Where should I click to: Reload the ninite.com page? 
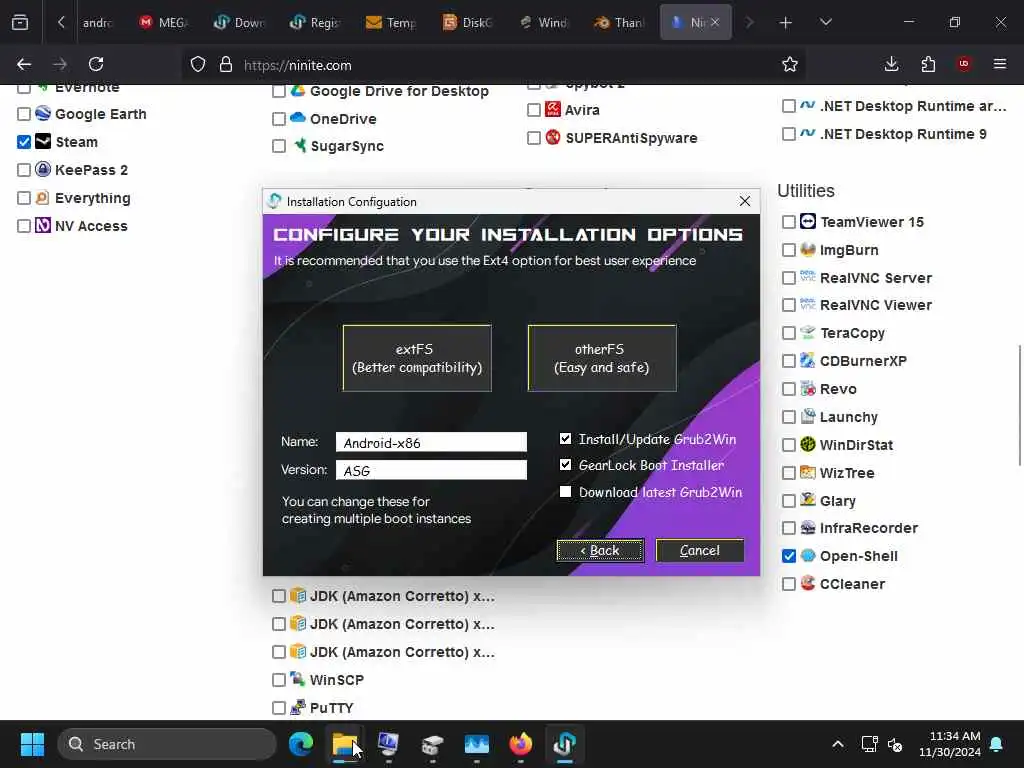click(96, 64)
